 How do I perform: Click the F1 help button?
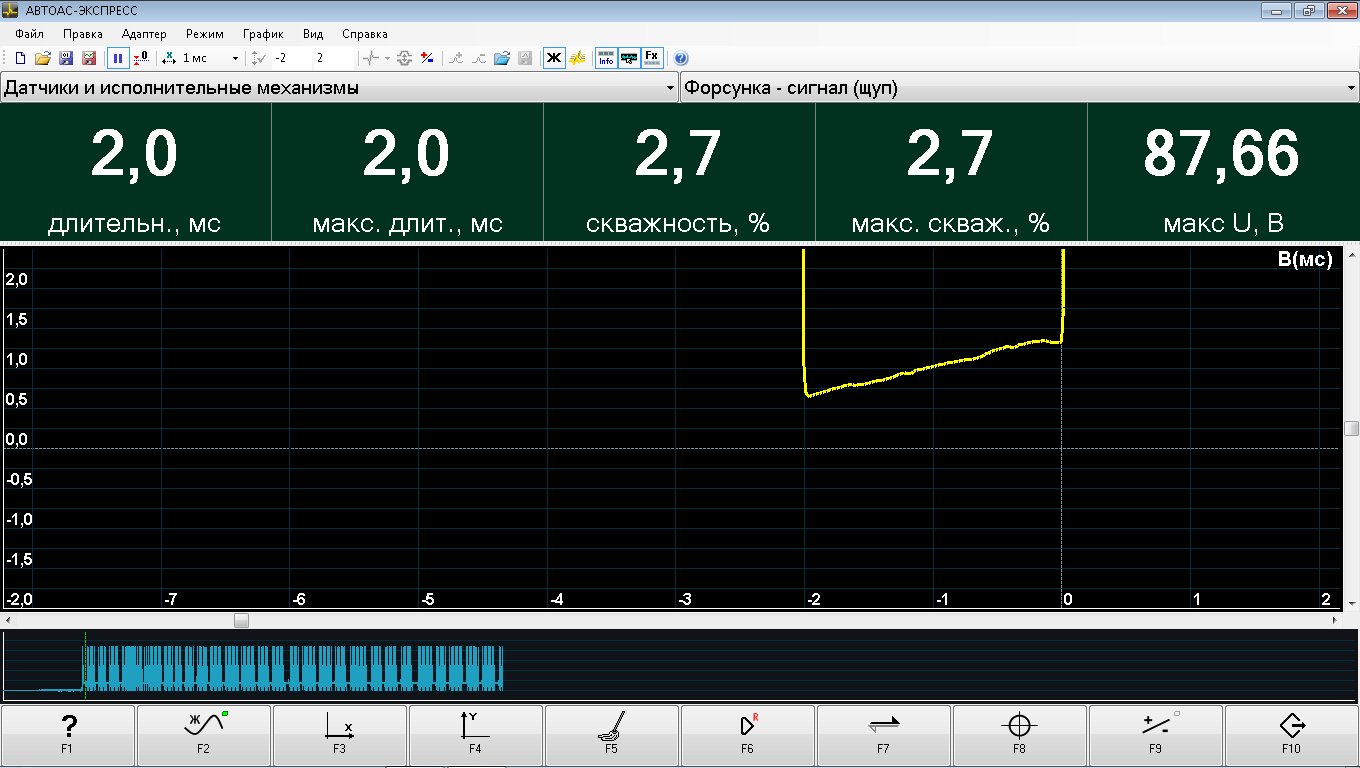coord(67,735)
